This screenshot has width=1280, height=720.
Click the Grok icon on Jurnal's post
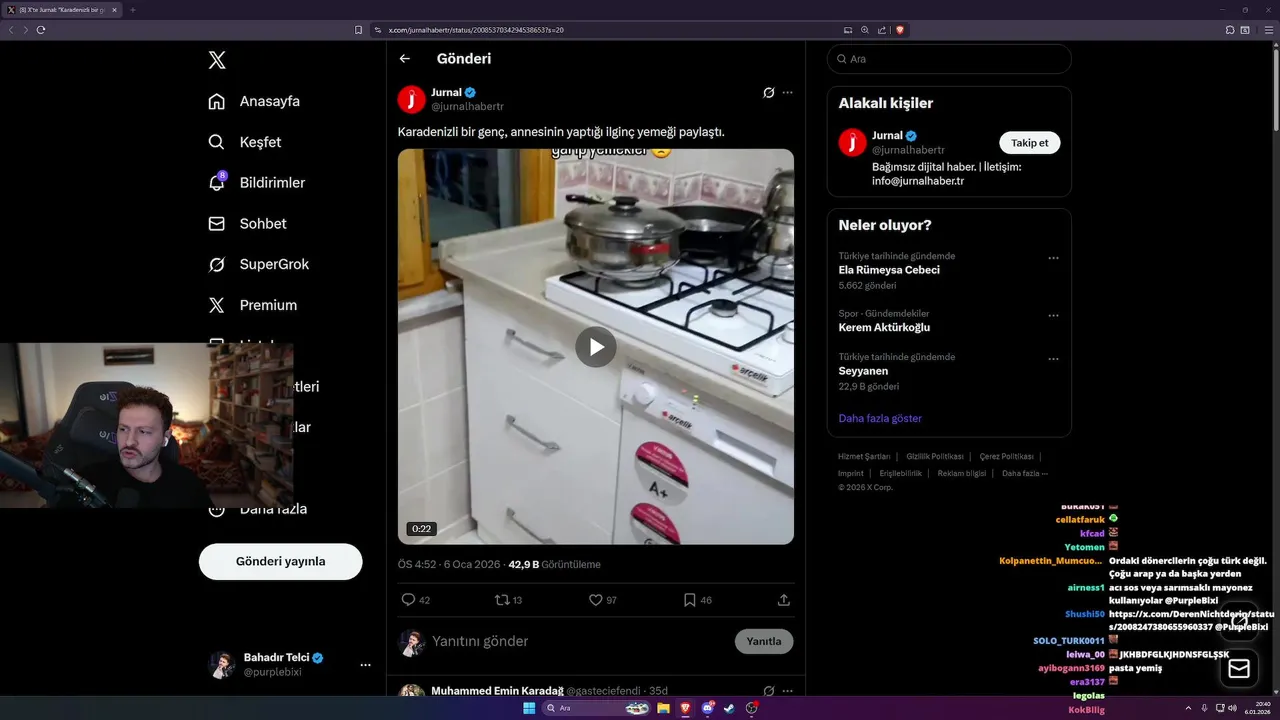769,93
